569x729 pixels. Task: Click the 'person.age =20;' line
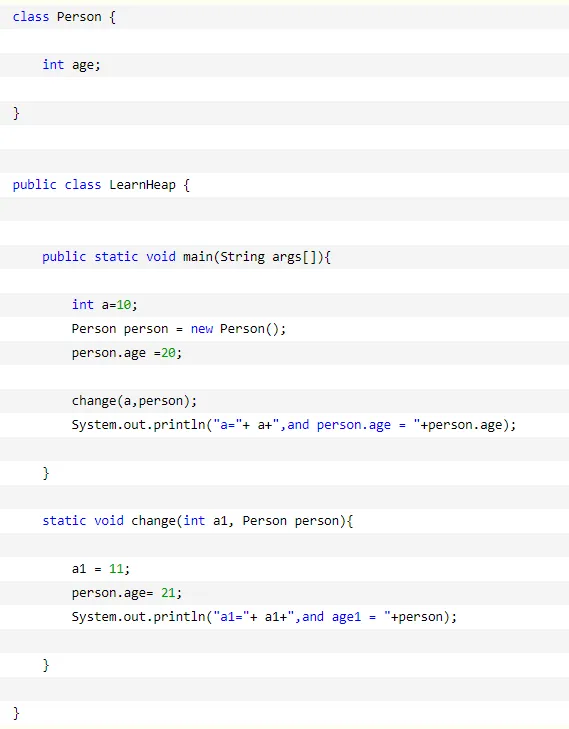pos(126,353)
